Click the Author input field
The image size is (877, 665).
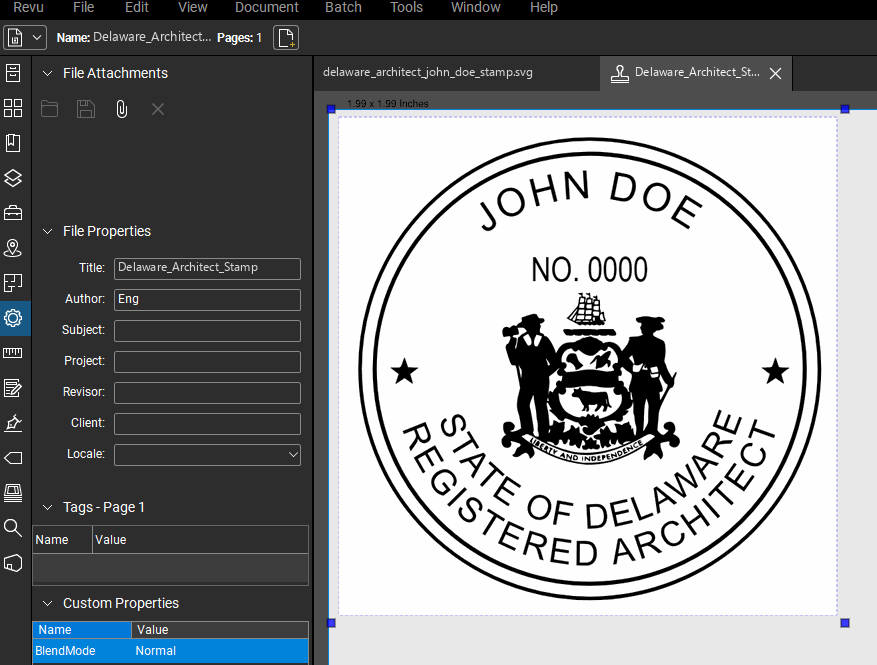[x=208, y=299]
